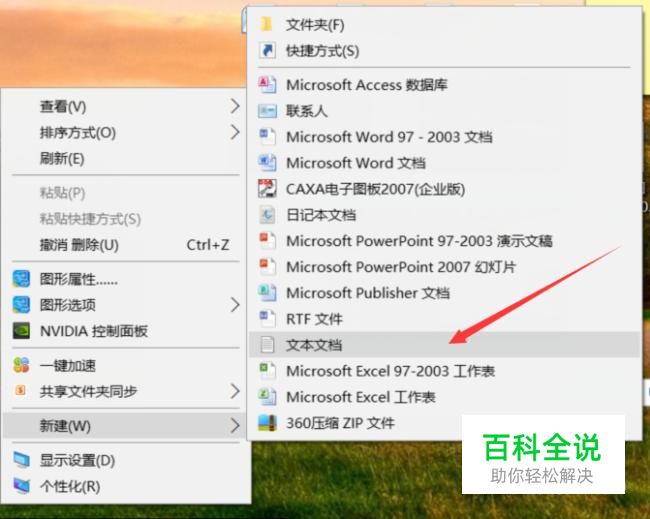The width and height of the screenshot is (650, 519).
Task: Click the 个性化(R) icon
Action: [21, 486]
